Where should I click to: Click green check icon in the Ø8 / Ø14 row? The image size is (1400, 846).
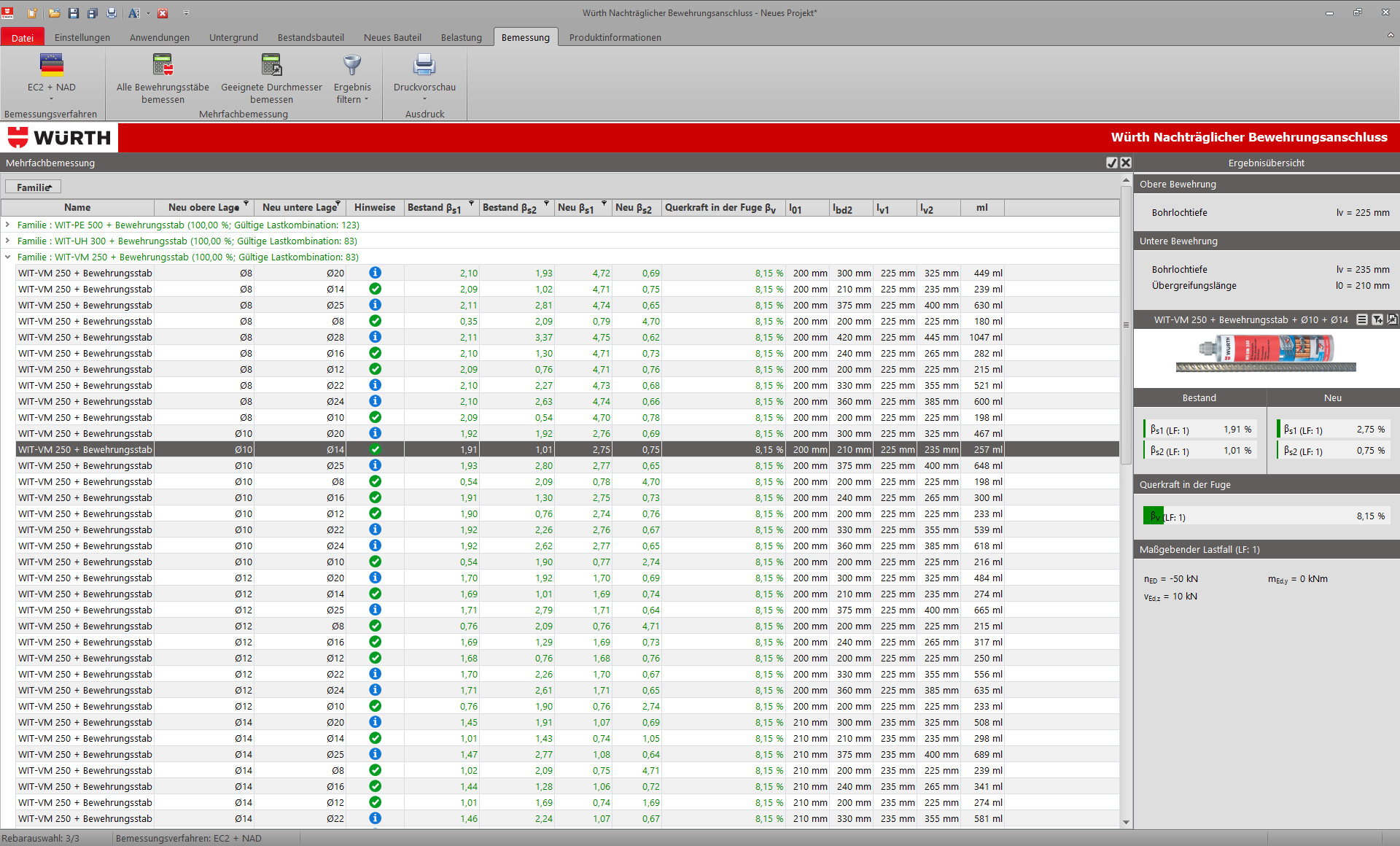[375, 289]
